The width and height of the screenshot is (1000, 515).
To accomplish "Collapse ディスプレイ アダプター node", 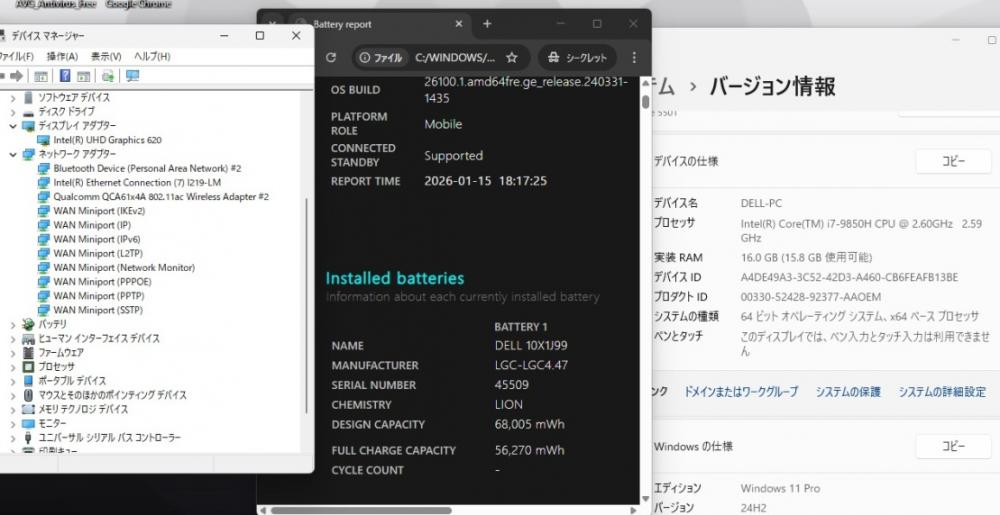I will point(13,126).
